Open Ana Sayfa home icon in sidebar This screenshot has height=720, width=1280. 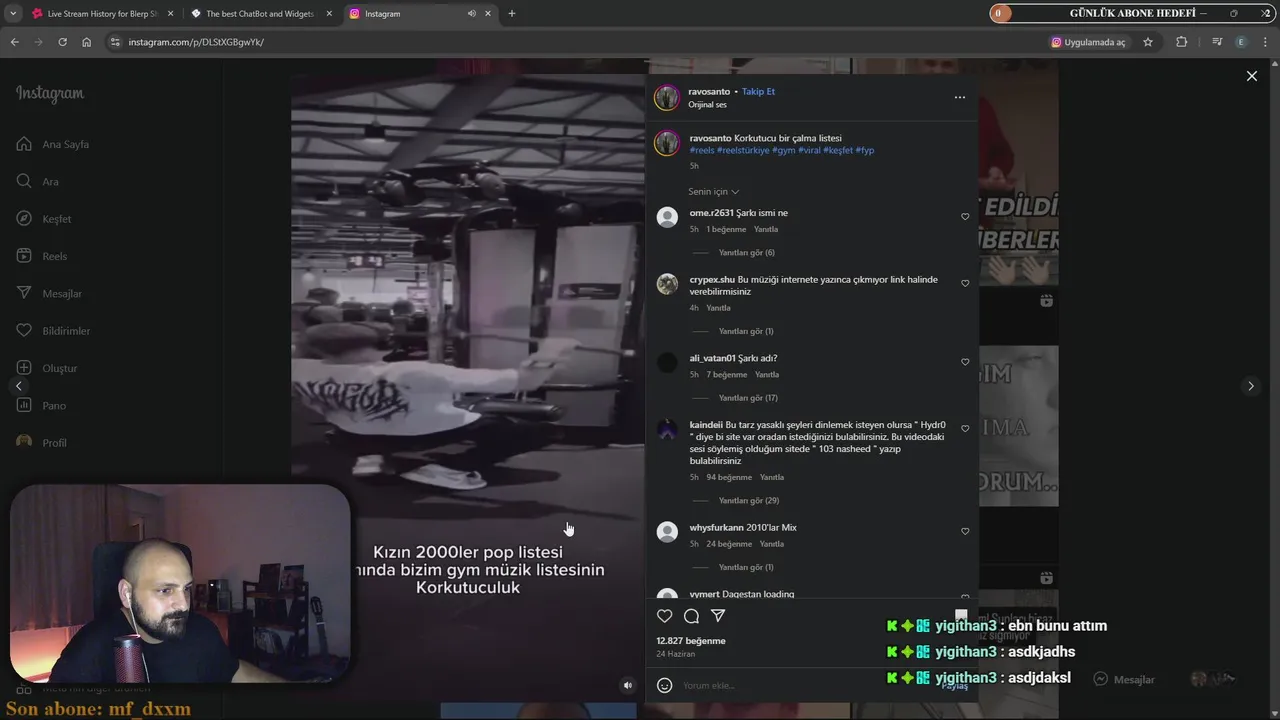click(x=24, y=144)
